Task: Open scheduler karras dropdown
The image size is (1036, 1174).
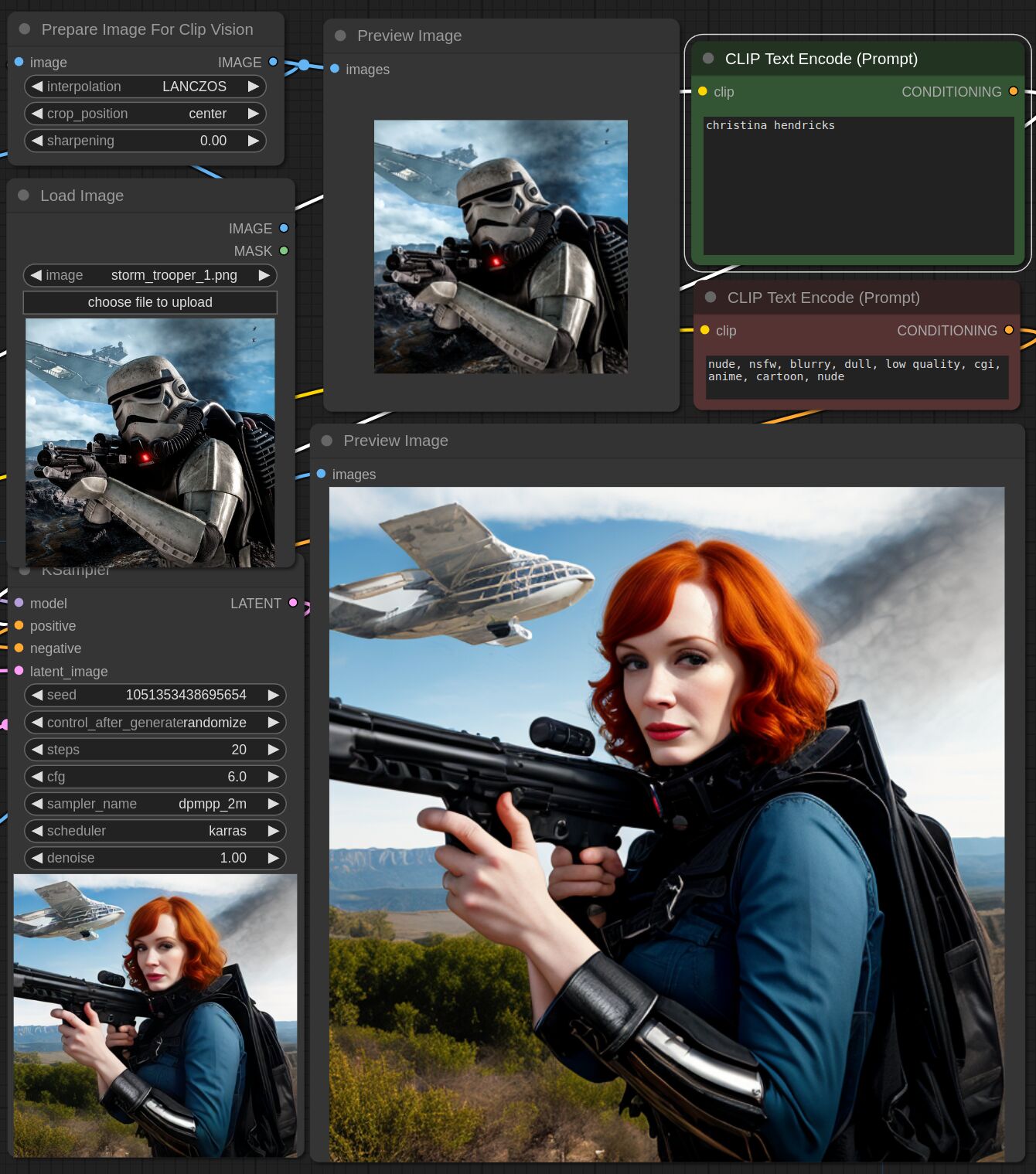Action: (x=155, y=831)
